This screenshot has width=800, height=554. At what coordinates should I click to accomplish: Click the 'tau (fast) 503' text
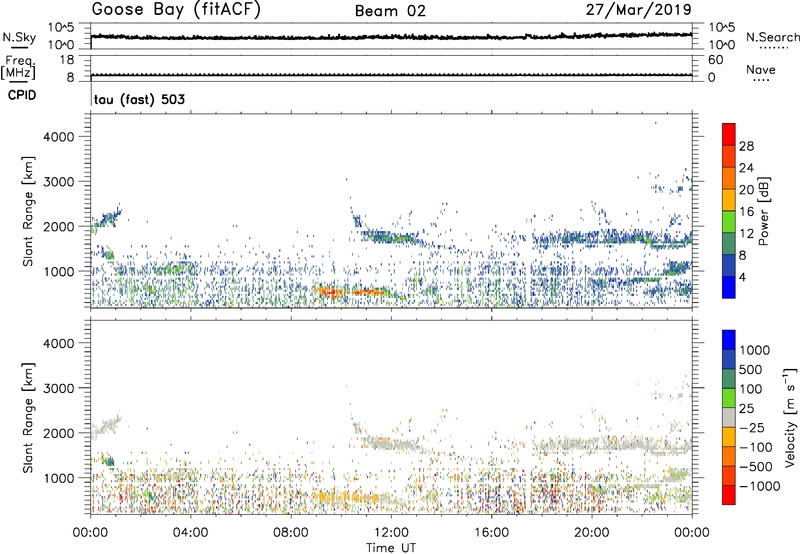tap(139, 99)
